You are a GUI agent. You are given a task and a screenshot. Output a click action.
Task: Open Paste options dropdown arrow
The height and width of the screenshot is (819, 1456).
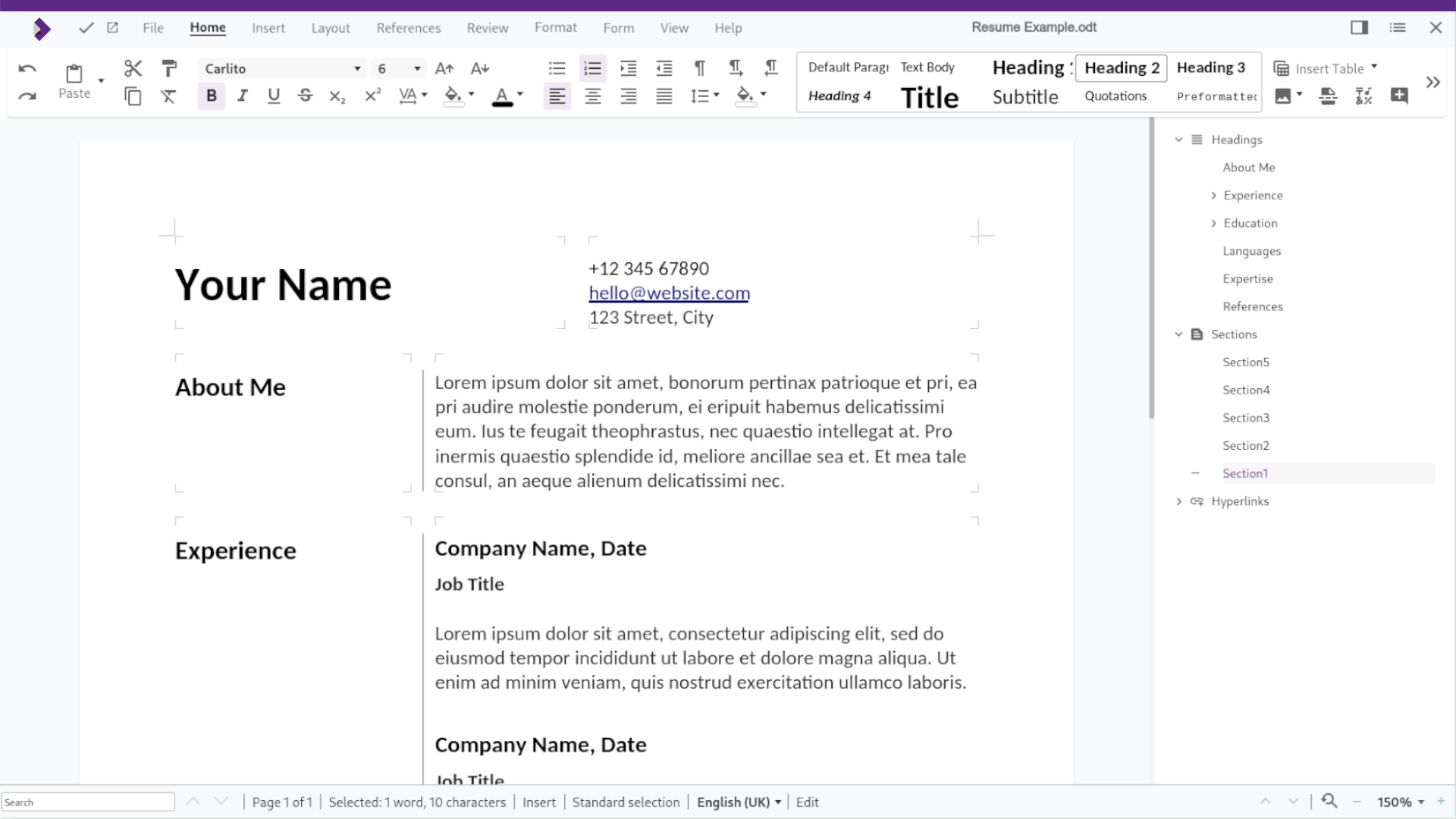click(101, 80)
